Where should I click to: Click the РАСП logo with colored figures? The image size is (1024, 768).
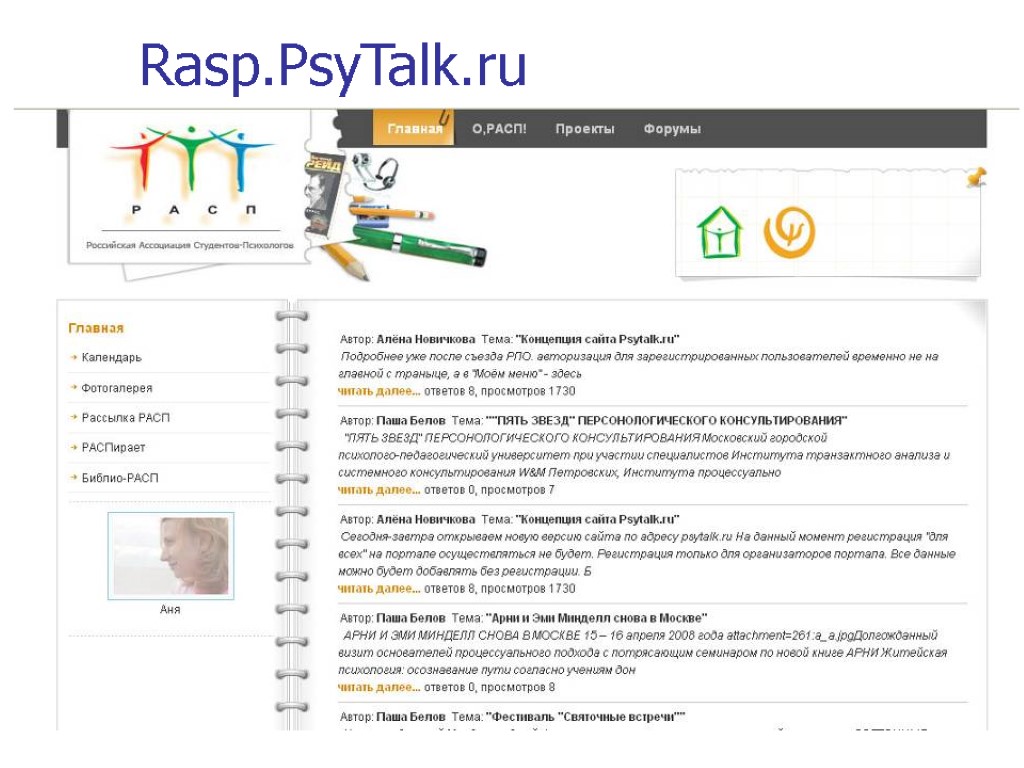click(190, 170)
